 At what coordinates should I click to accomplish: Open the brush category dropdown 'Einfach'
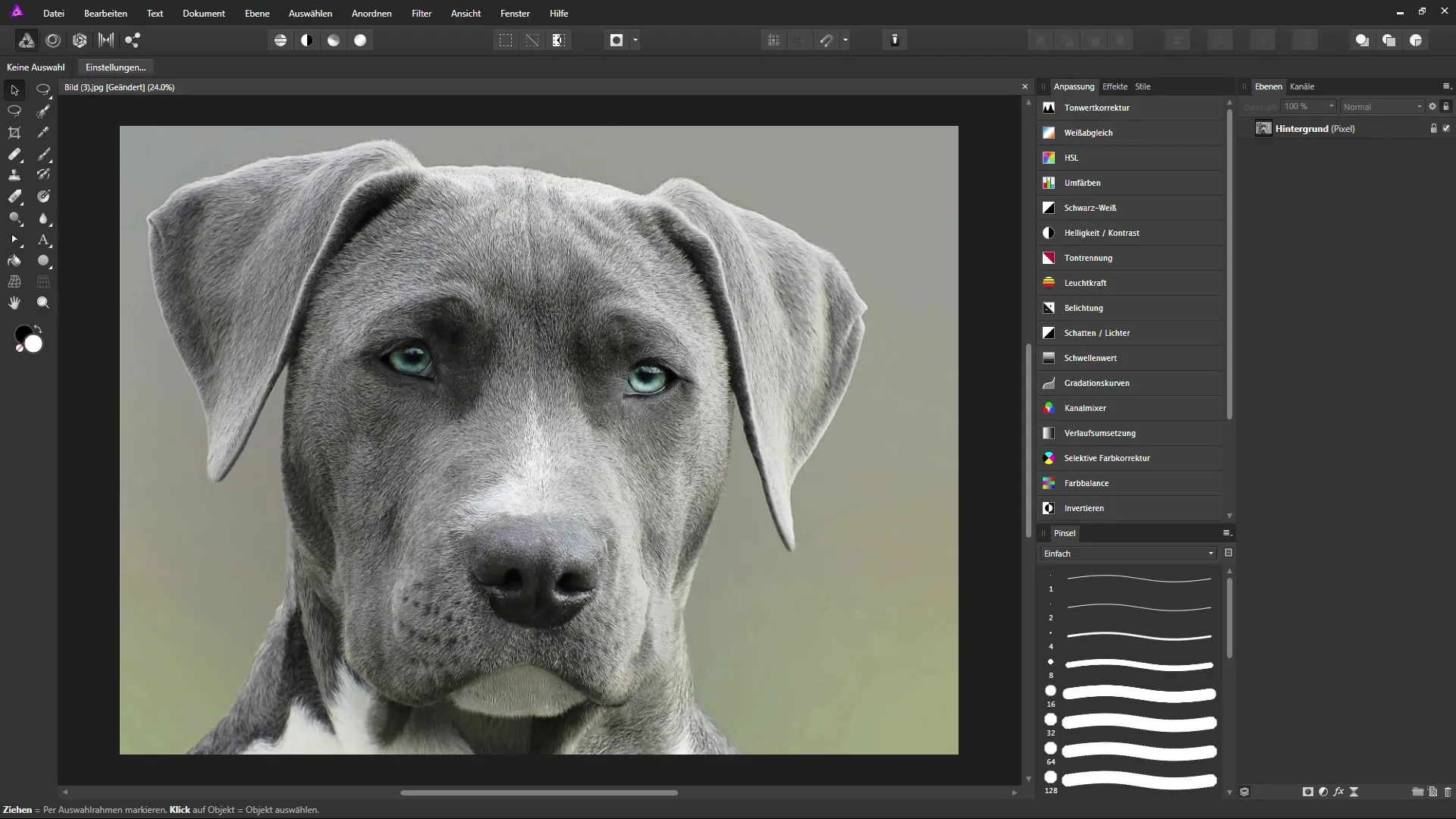tap(1128, 554)
